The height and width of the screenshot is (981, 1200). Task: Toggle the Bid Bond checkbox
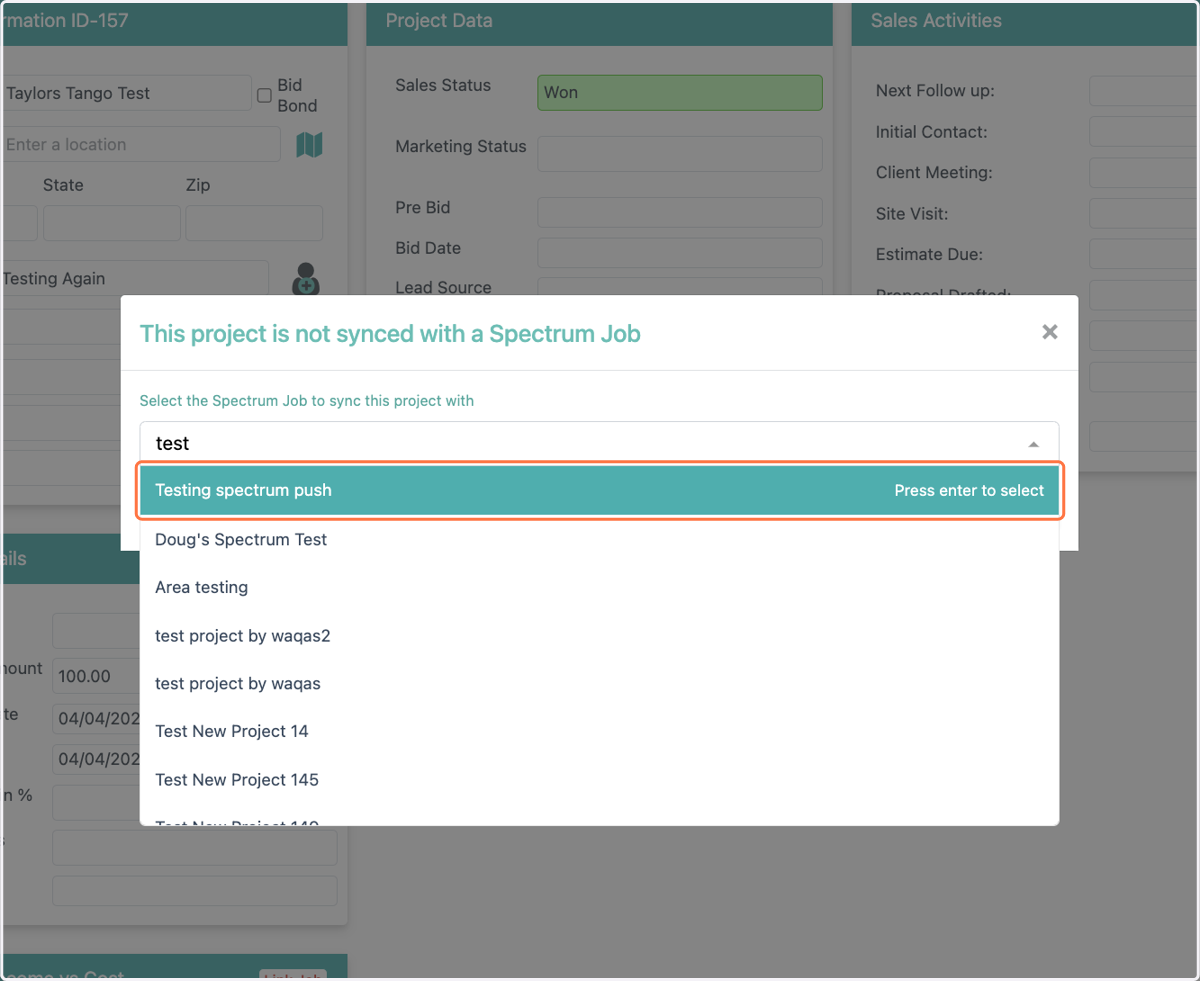point(264,95)
